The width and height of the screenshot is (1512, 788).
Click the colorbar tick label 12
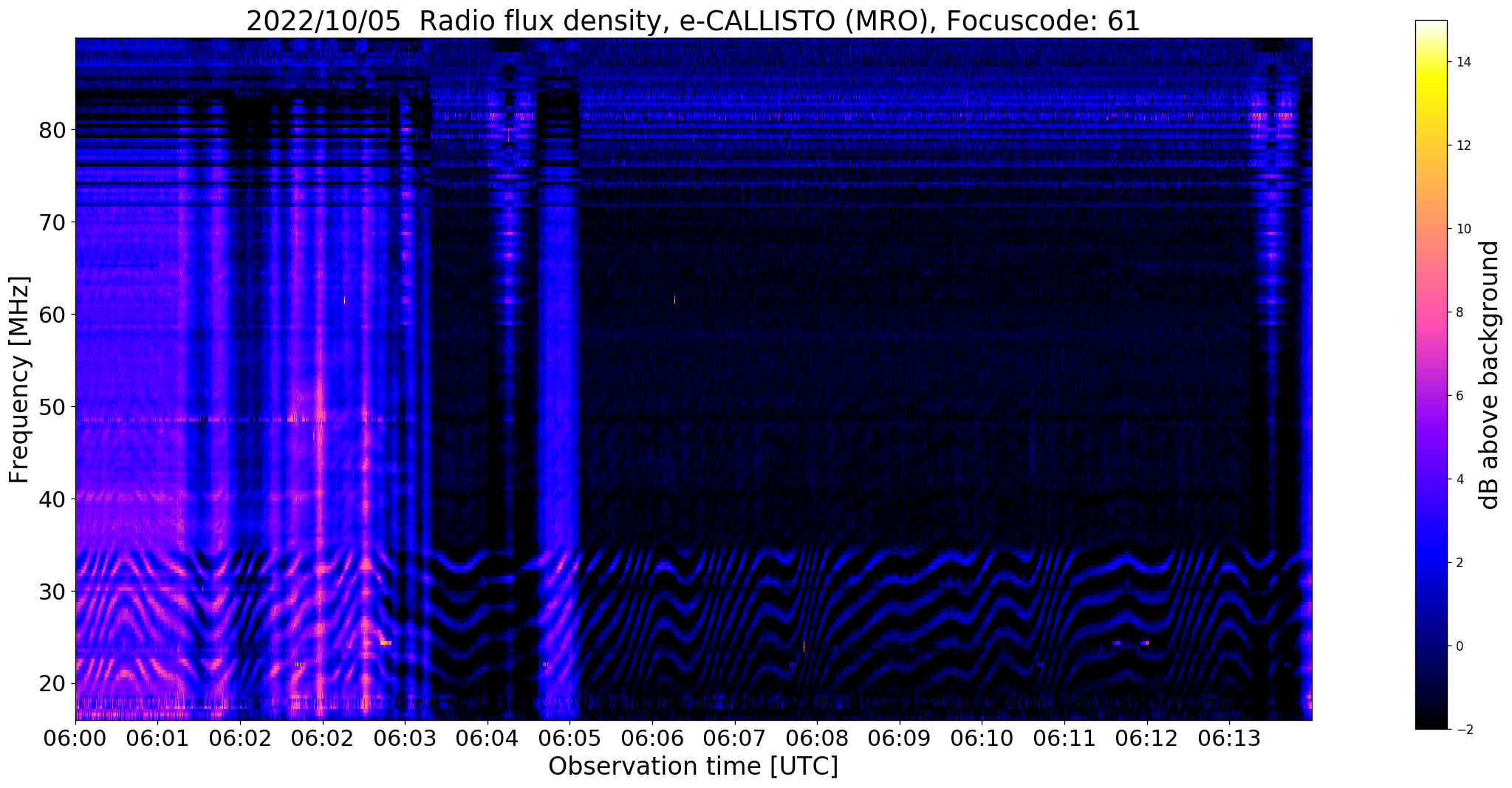1463,145
